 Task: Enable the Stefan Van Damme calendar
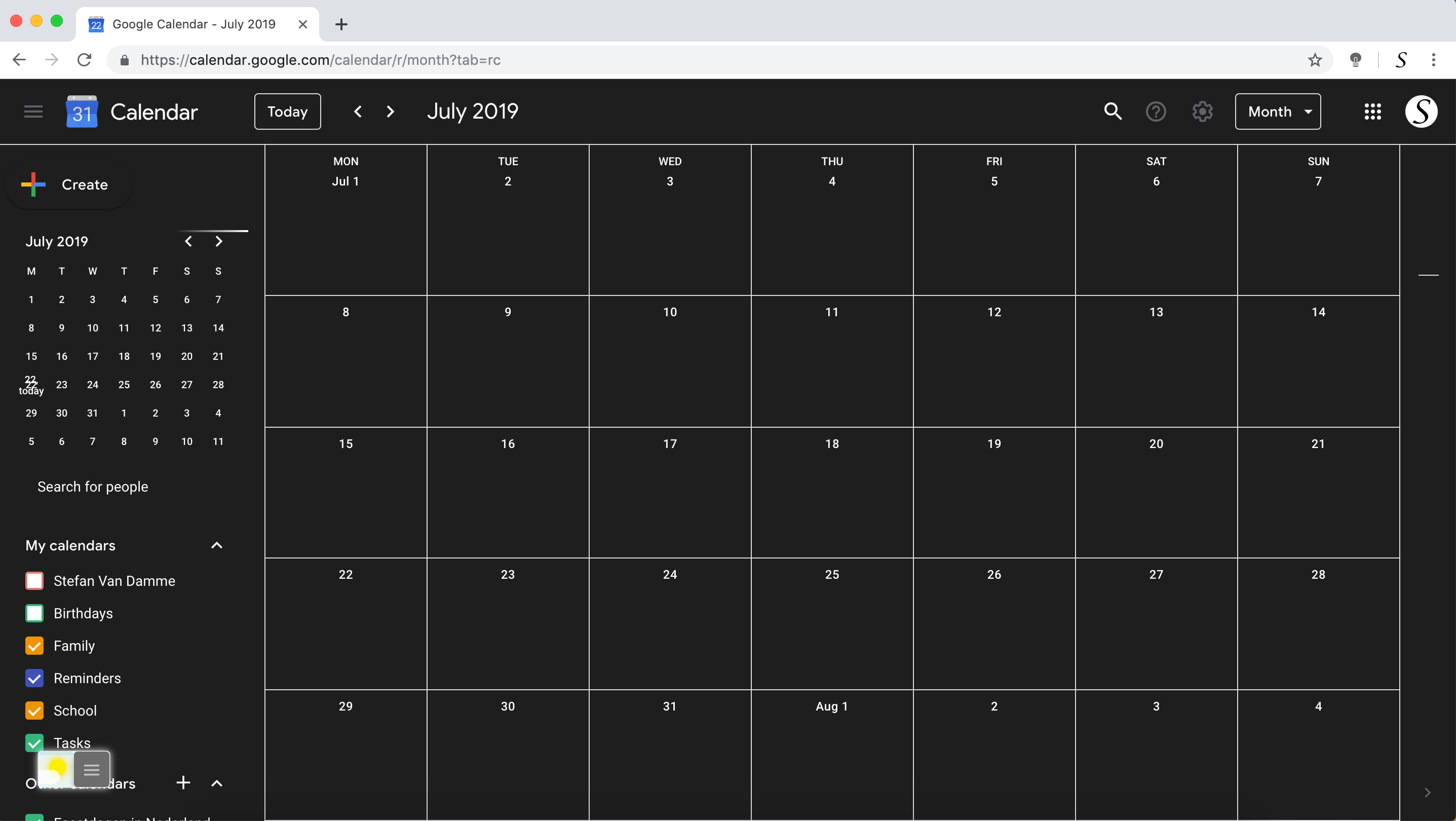click(34, 581)
